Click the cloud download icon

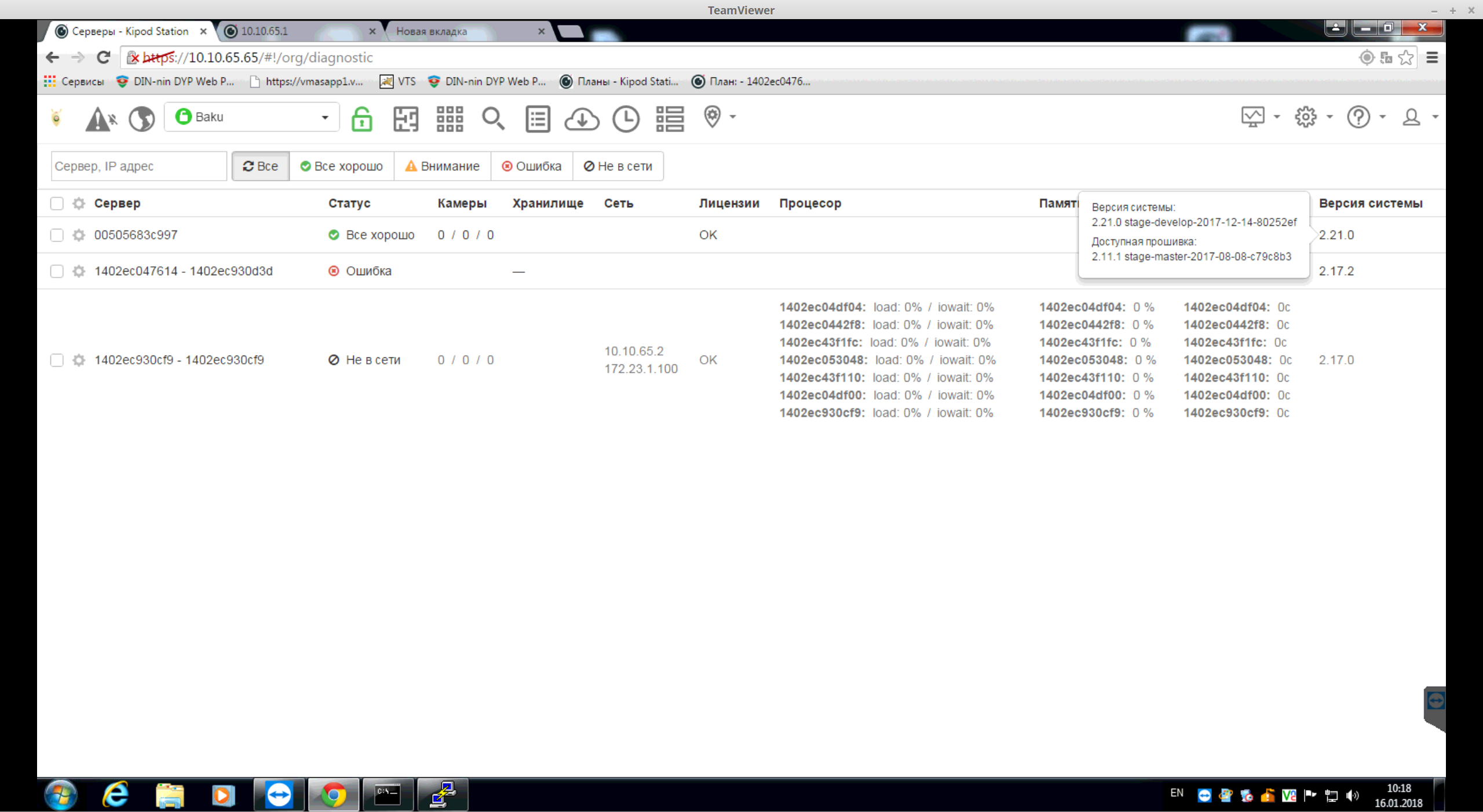coord(582,119)
